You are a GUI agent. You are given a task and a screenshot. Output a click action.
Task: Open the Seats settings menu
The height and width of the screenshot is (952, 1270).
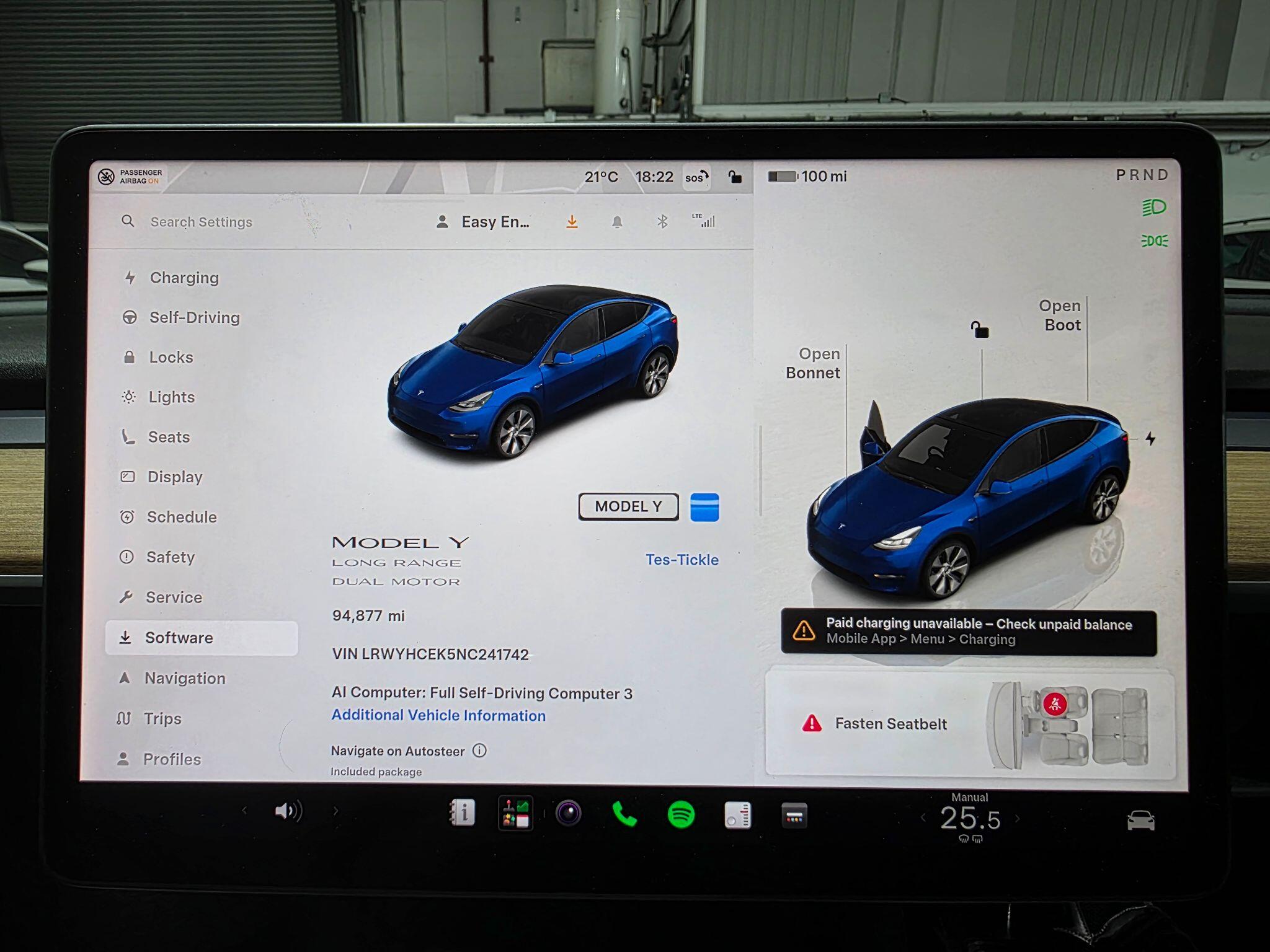click(x=156, y=437)
